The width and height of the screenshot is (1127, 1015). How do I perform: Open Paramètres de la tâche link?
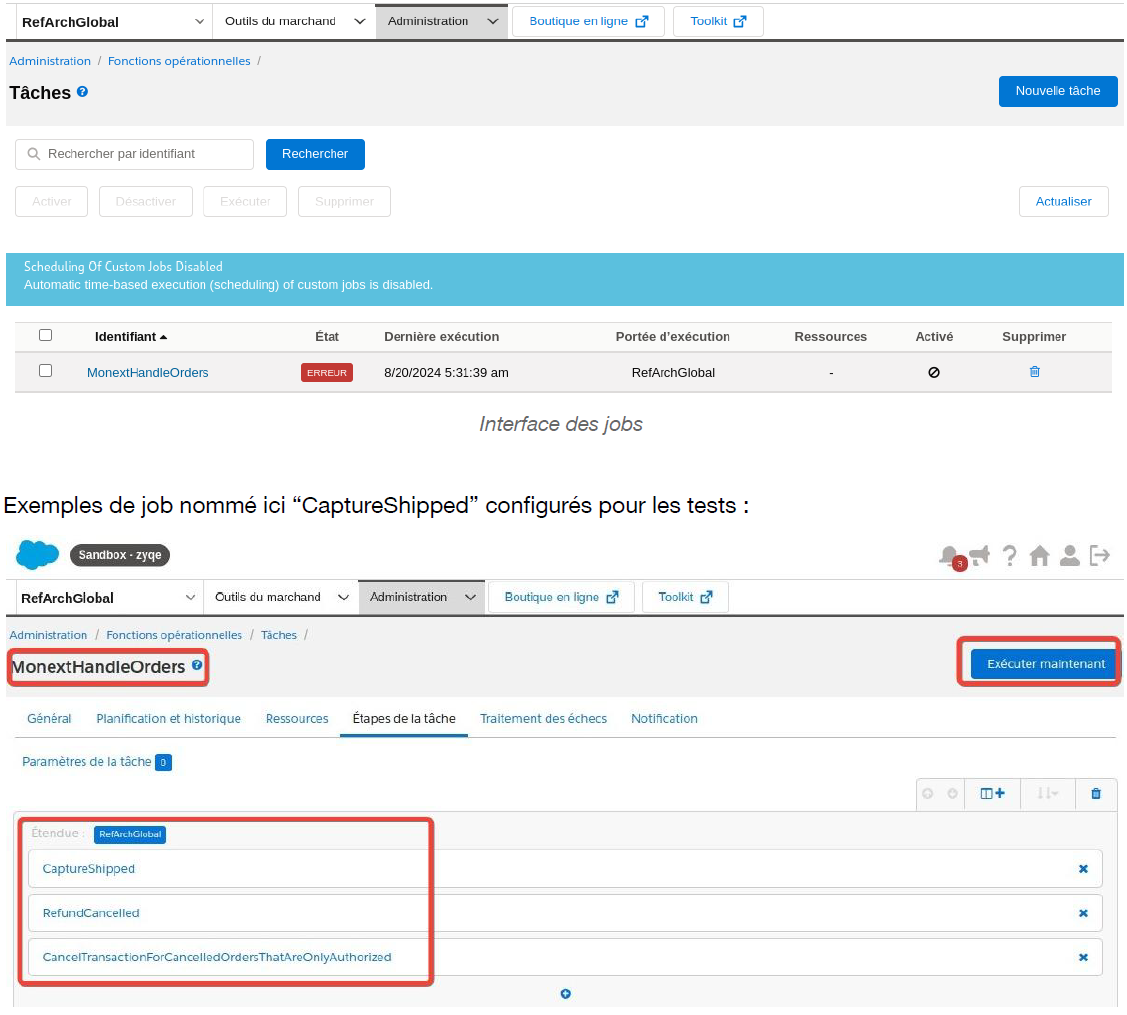[x=86, y=761]
